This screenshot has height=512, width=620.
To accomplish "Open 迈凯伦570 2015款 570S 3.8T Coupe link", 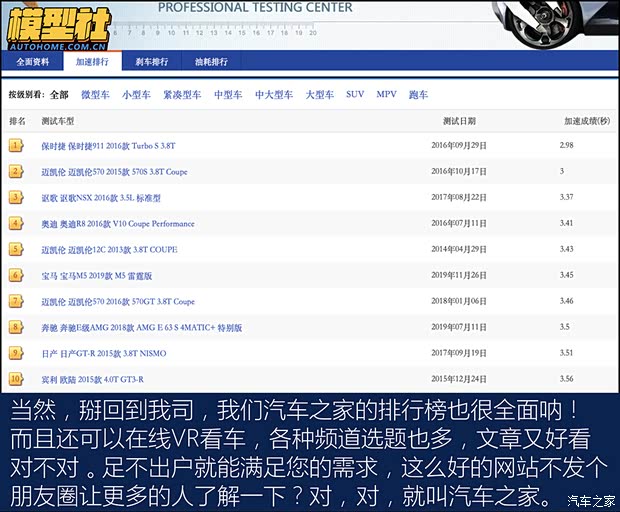I will pos(114,172).
